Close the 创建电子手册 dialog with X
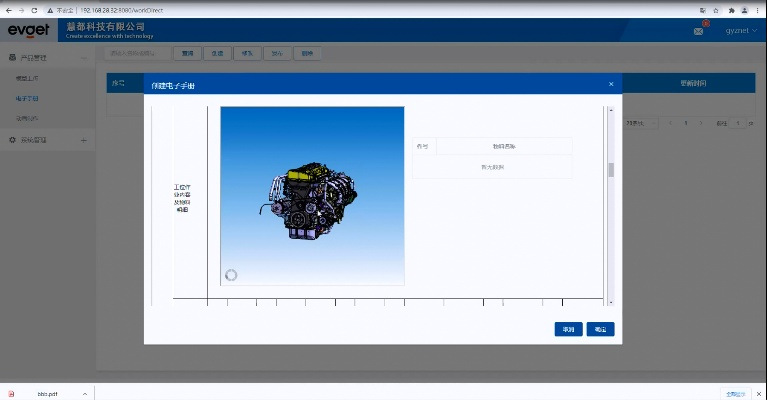767x400 pixels. (611, 84)
